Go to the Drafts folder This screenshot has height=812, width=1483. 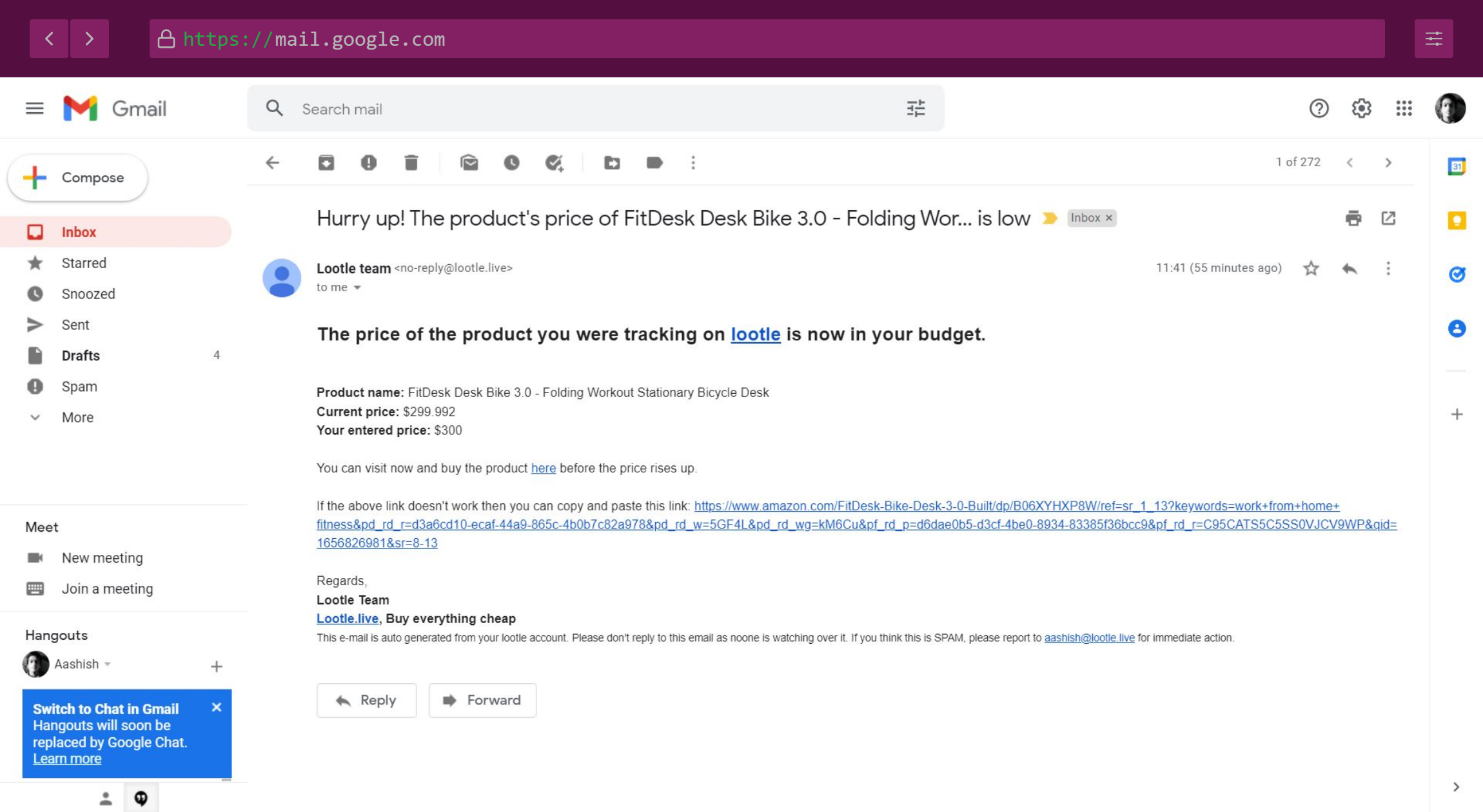point(81,356)
